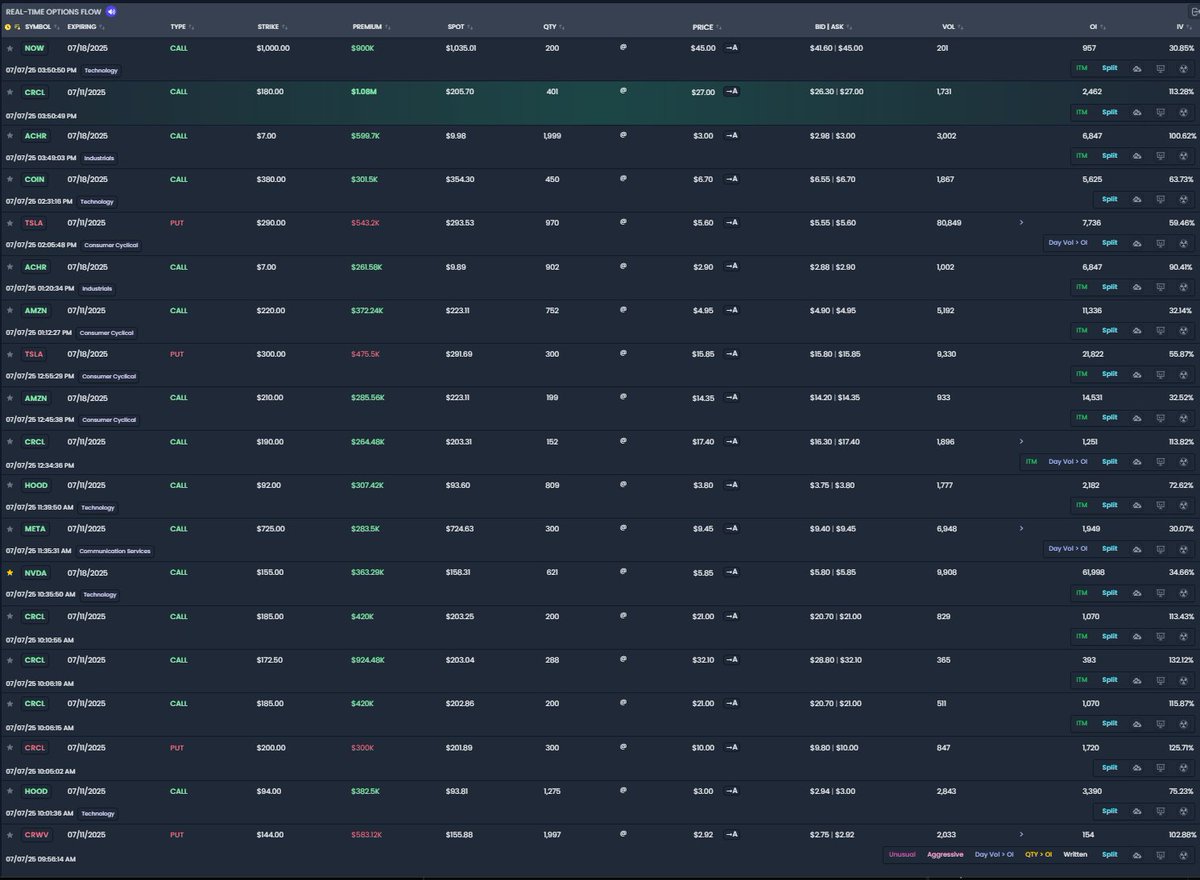Click cloud icon in NVDA row

(x=1136, y=593)
